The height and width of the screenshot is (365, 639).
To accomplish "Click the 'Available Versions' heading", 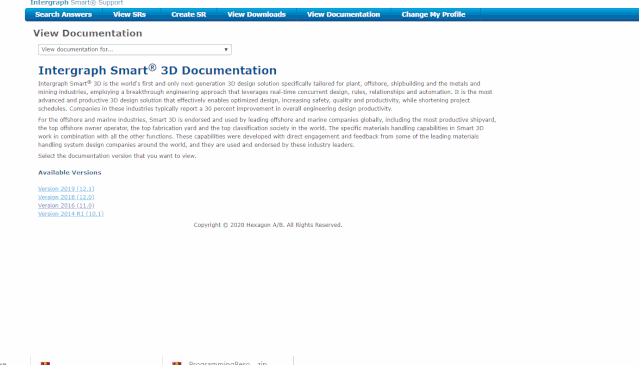I will pos(70,173).
